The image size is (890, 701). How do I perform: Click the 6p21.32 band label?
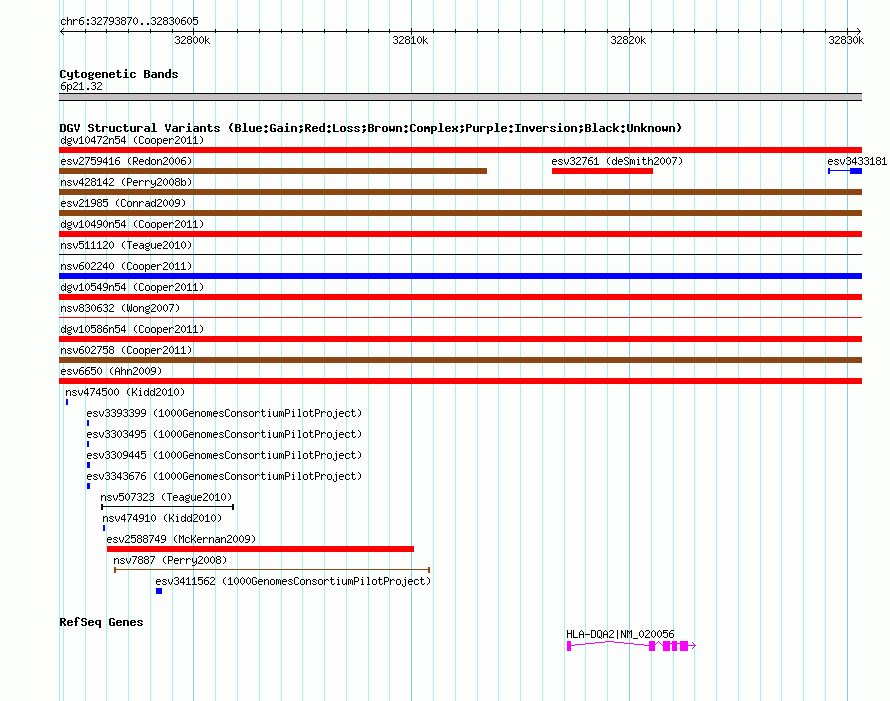pyautogui.click(x=81, y=86)
